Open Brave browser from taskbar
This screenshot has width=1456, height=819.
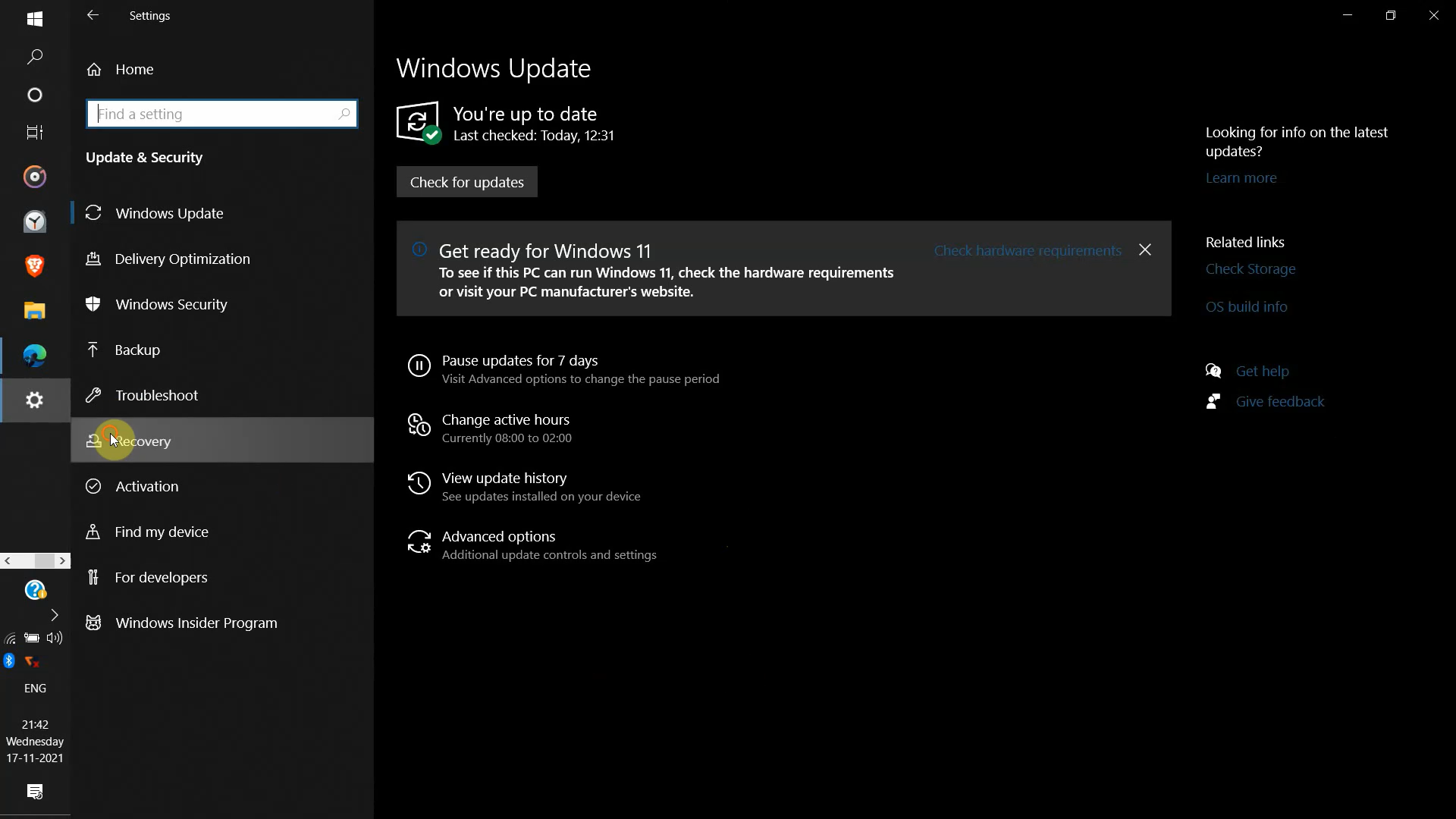pyautogui.click(x=35, y=266)
